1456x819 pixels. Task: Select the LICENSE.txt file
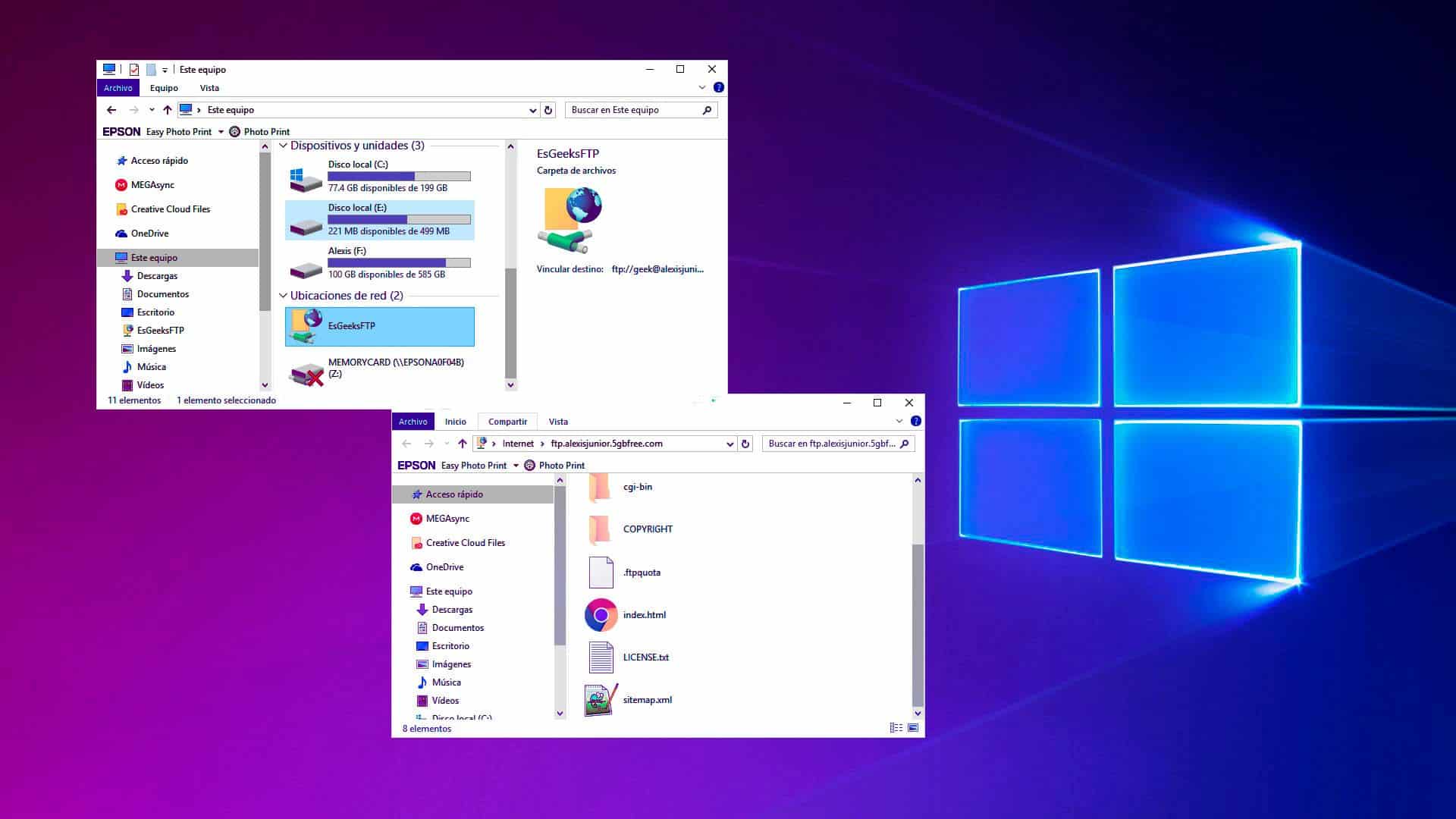(645, 657)
